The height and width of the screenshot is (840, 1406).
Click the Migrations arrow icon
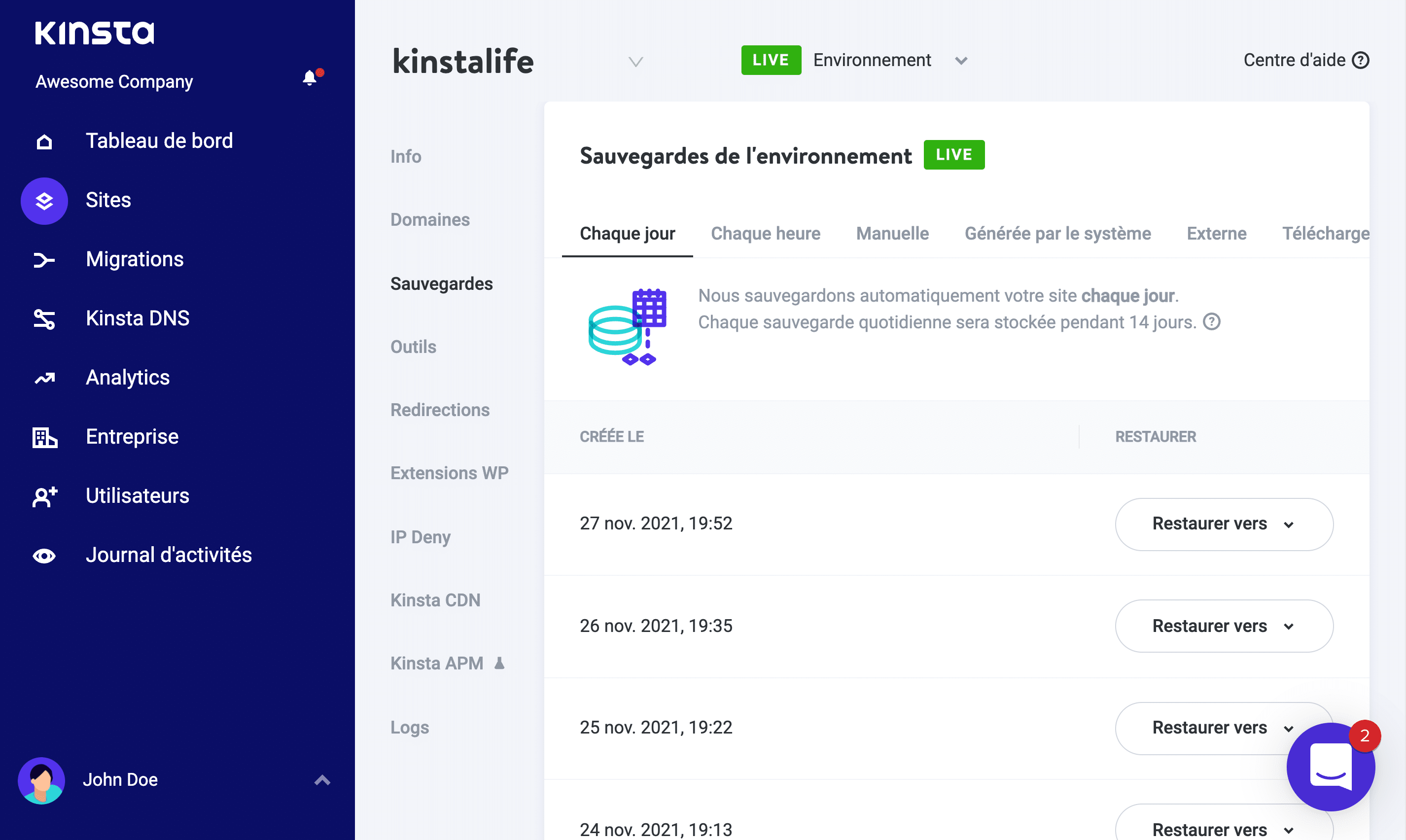44,260
